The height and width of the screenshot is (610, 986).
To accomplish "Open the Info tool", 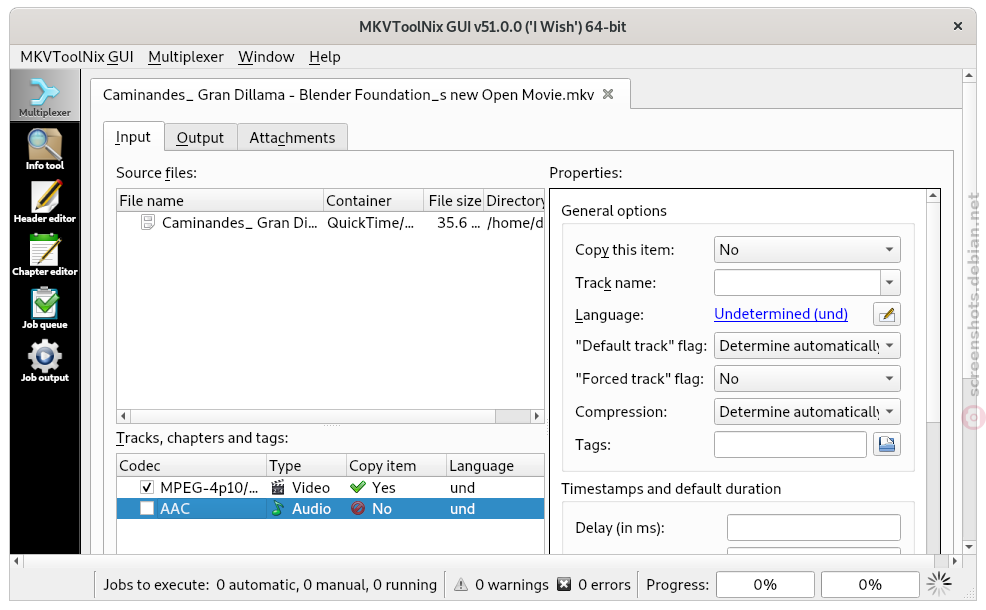I will 45,150.
